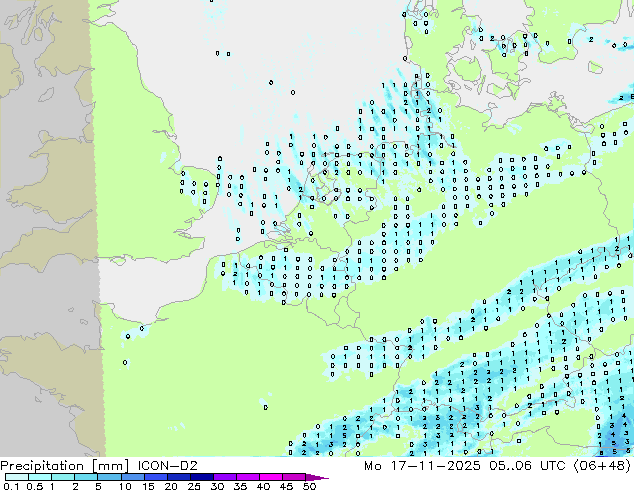Image resolution: width=634 pixels, height=490 pixels.
Task: Click the over-50 arrow tip of legend
Action: 317,477
